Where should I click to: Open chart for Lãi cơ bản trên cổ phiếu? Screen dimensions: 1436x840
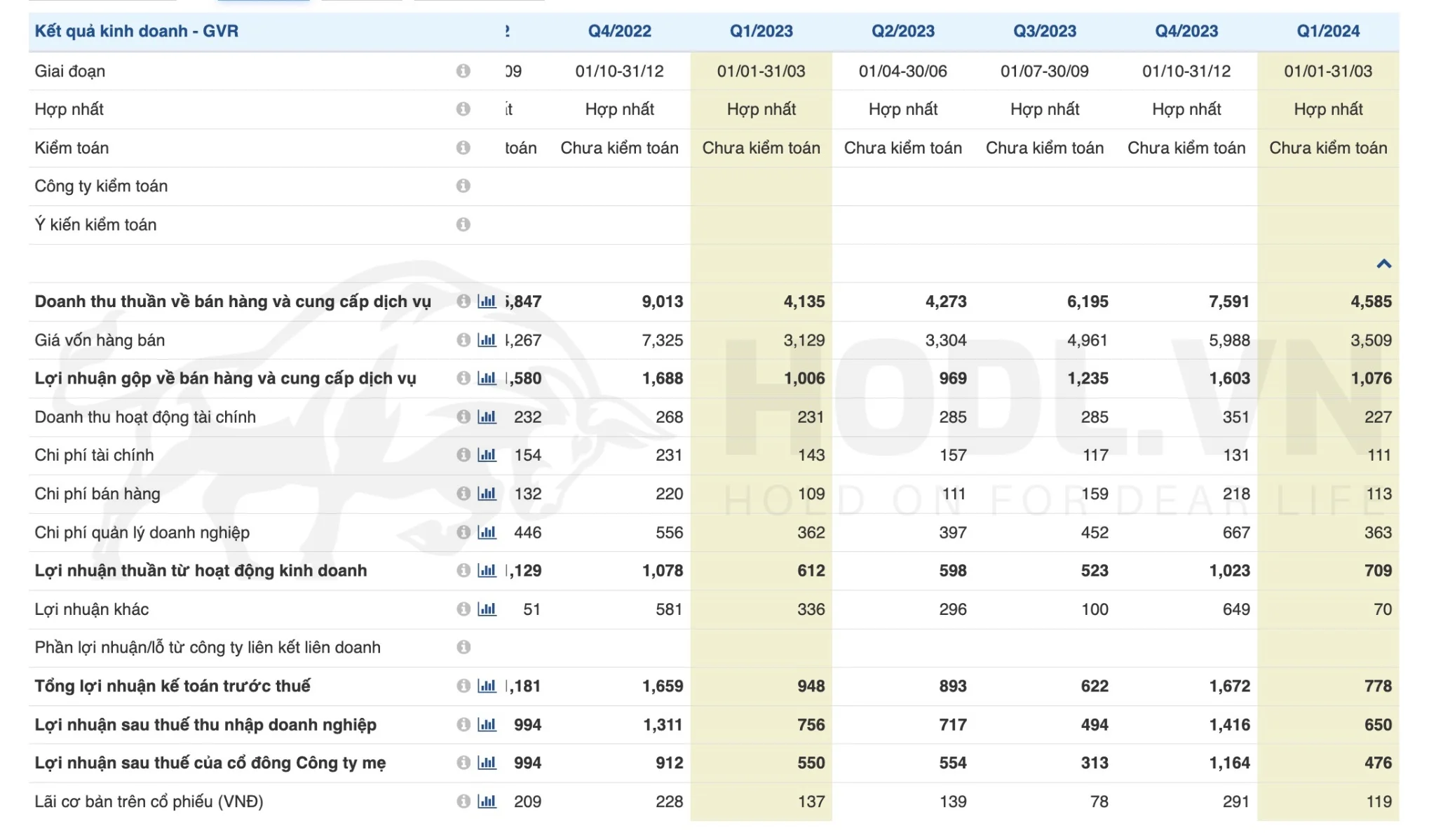coord(487,801)
